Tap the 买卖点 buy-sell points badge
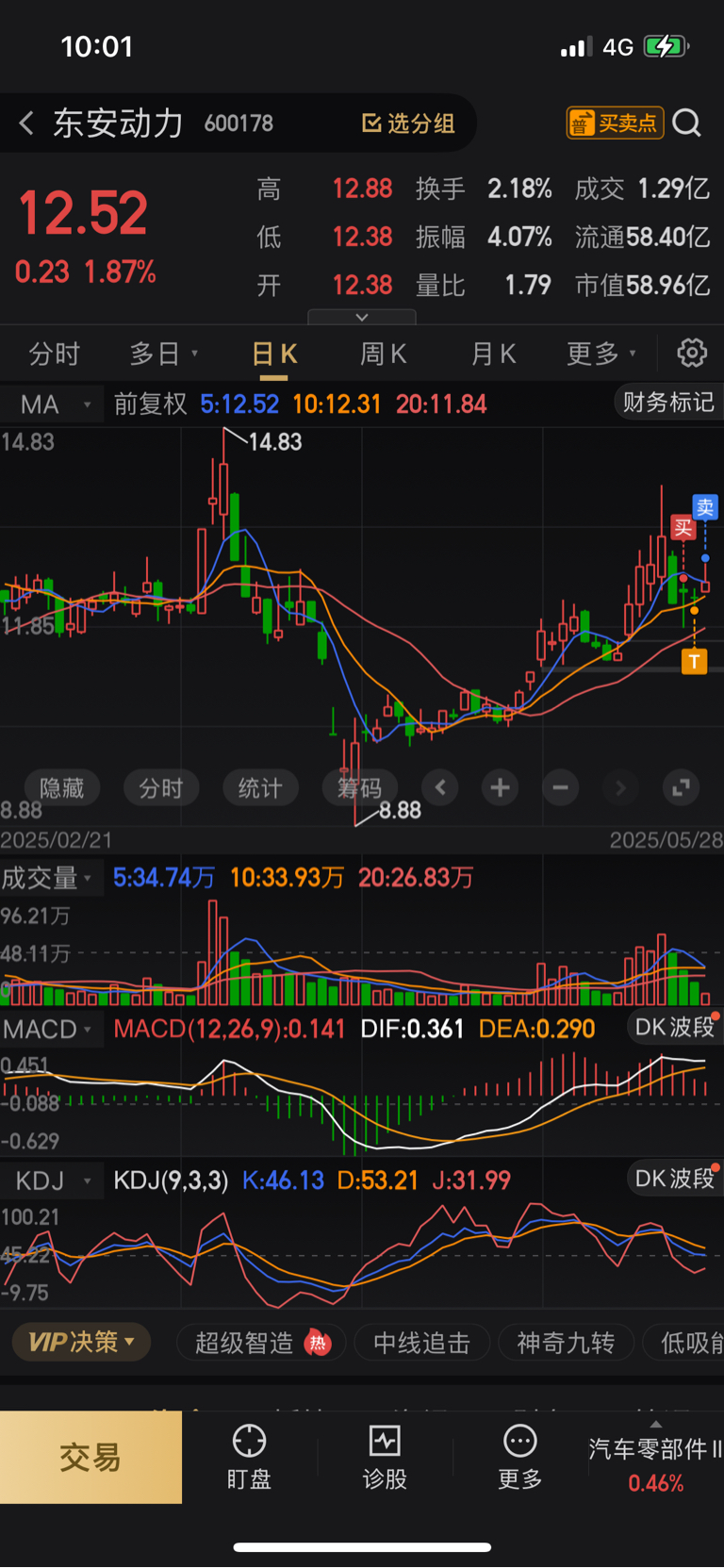The height and width of the screenshot is (1568, 724). click(615, 123)
